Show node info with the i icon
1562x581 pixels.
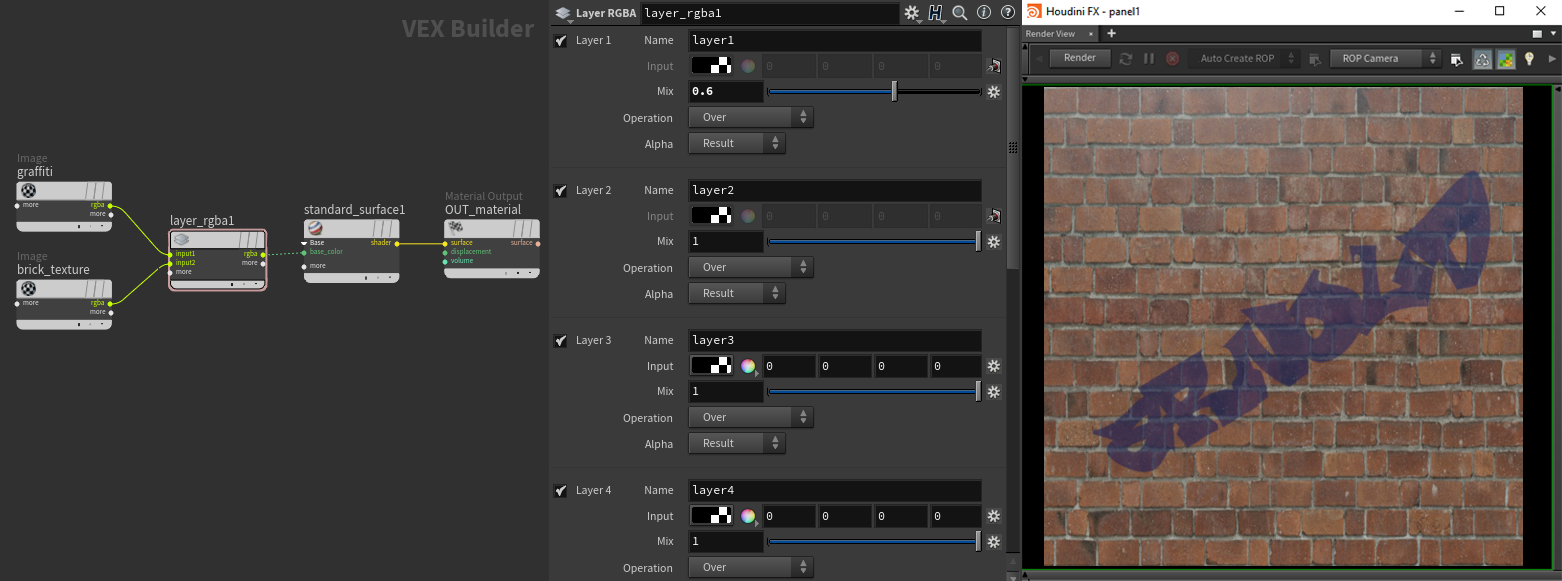[x=983, y=13]
